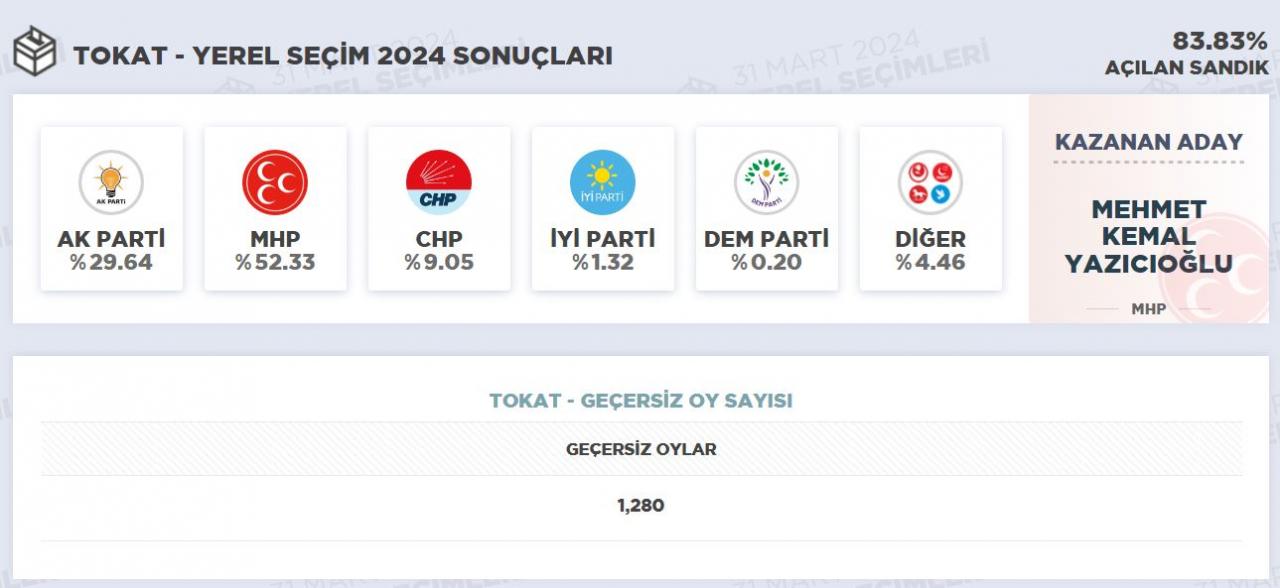Click the DEM Parti tree logo

tap(767, 182)
